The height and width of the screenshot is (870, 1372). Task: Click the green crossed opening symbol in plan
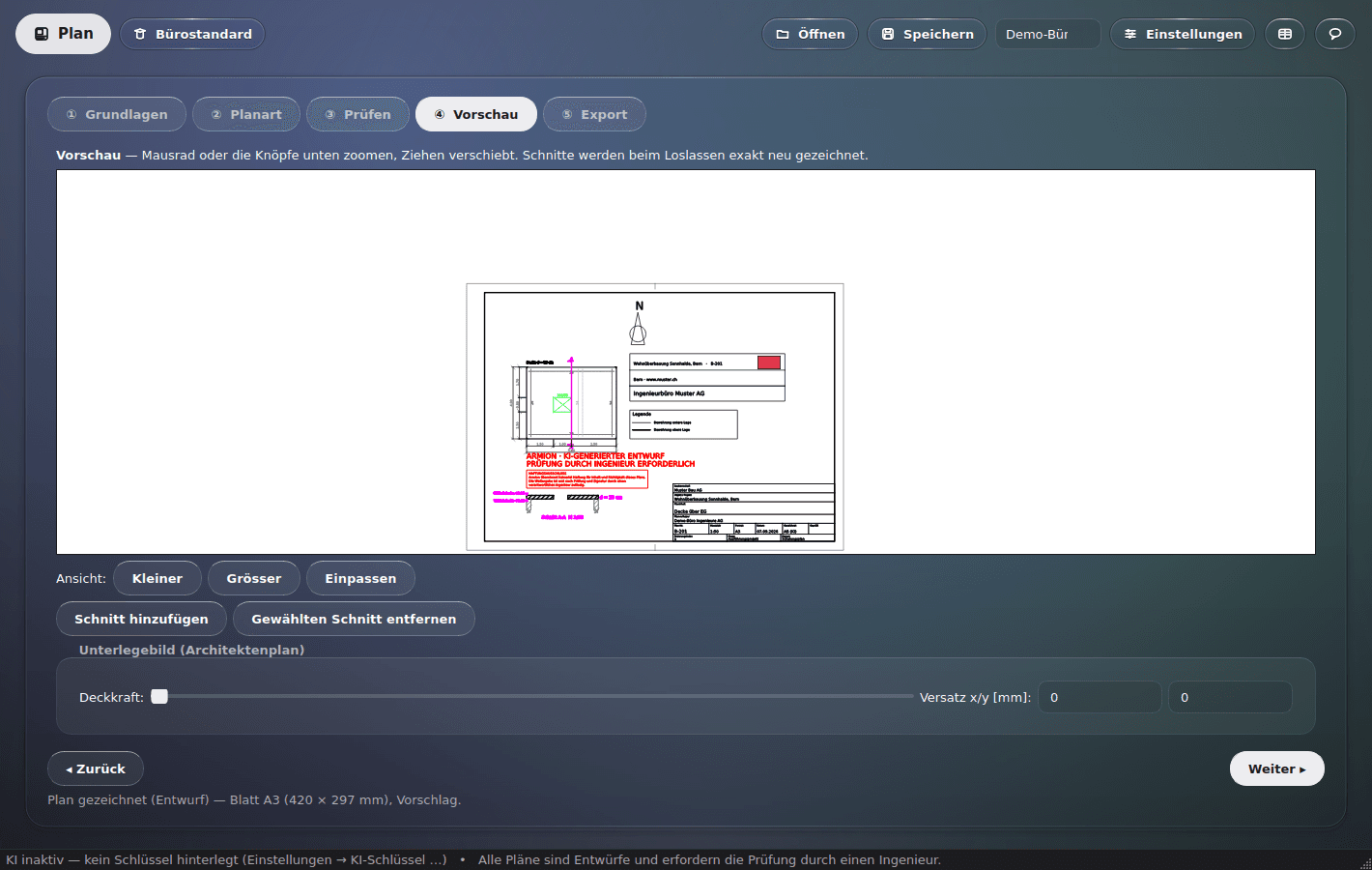(x=561, y=405)
